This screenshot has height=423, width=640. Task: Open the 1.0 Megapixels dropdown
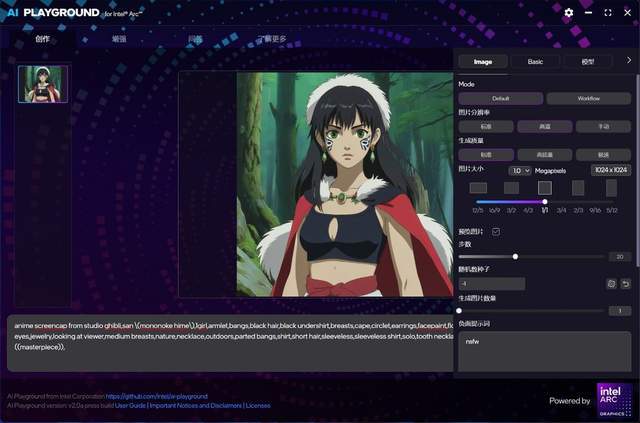pos(520,171)
